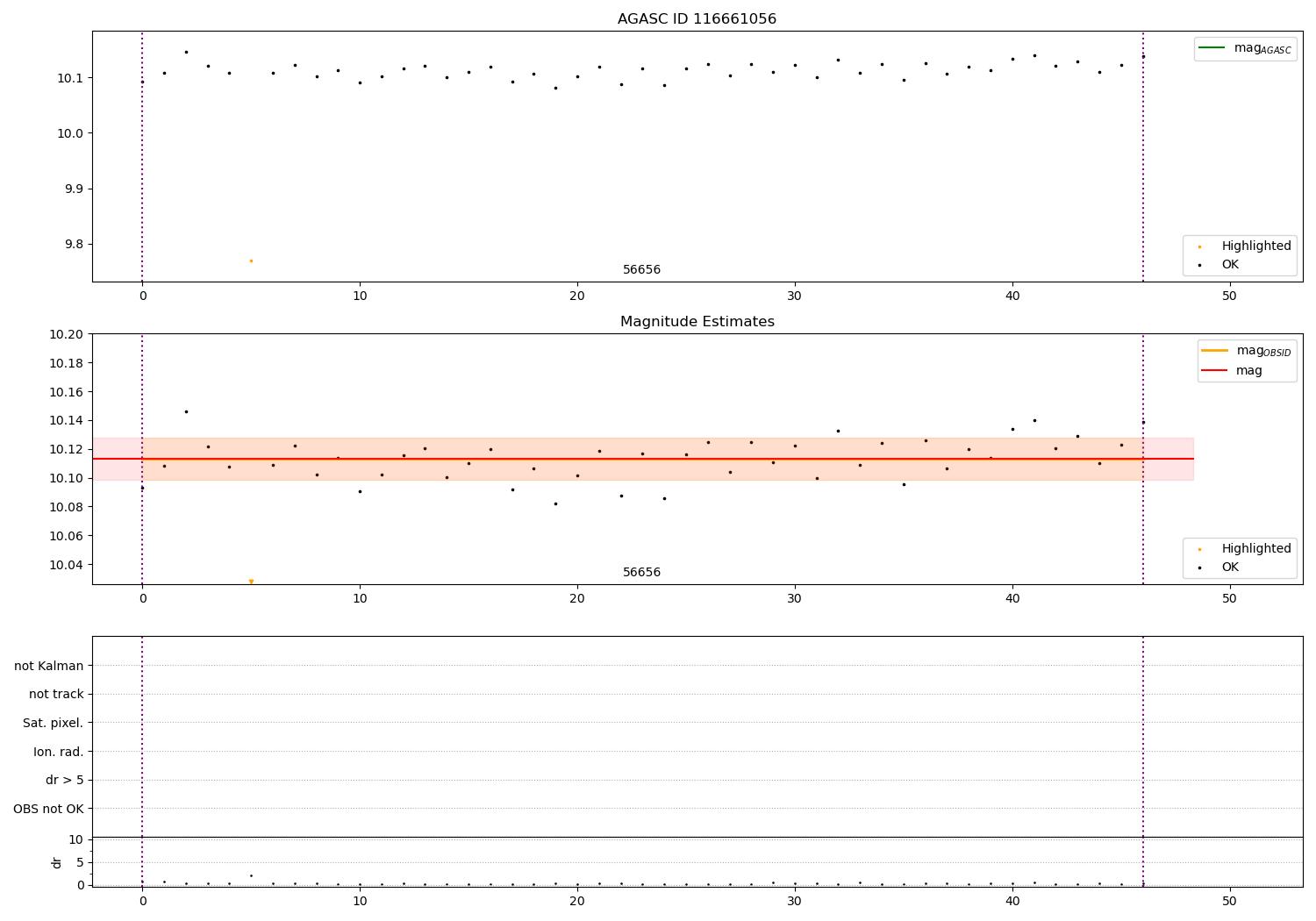Click Highlighted legend entry in Magnitude Estimates plot
This screenshot has height=921, width=1316.
(x=1241, y=548)
